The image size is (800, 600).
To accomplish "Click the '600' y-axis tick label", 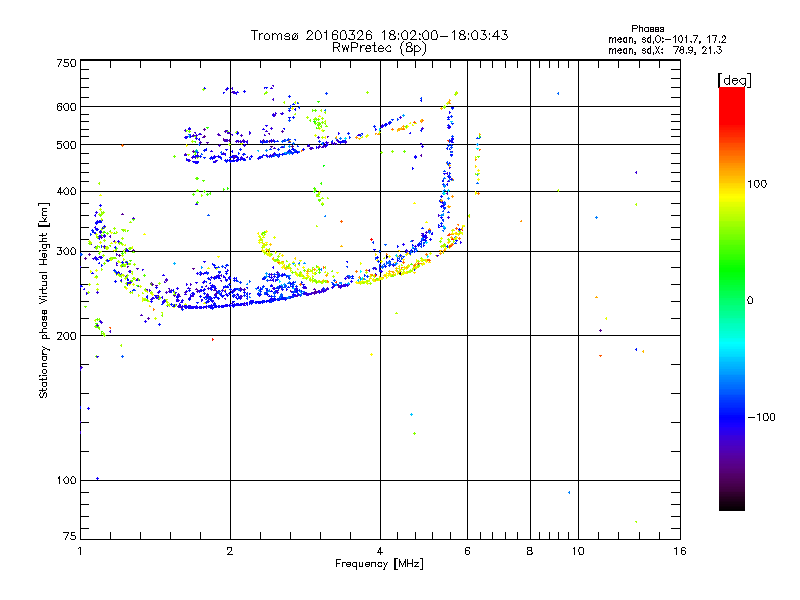I will point(67,107).
